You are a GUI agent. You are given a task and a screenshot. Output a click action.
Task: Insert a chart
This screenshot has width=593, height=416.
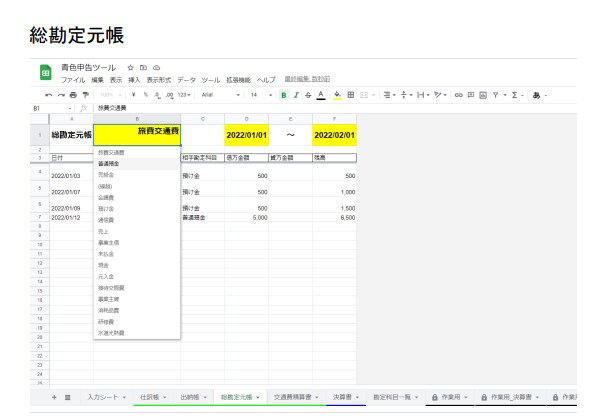coord(483,95)
